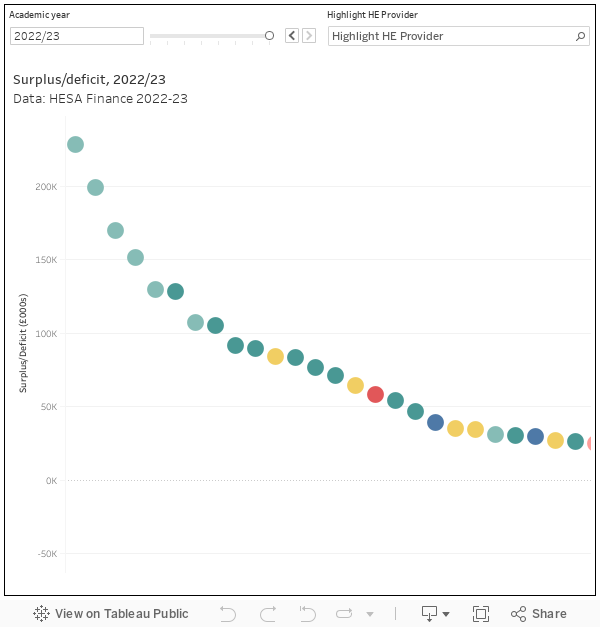600x627 pixels.
Task: Click the first blue data point
Action: click(435, 422)
